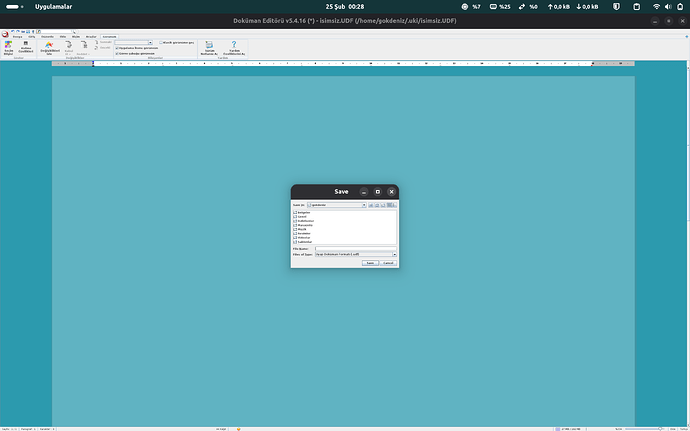Expand the Save In folder dropdown
This screenshot has width=690, height=431.
tap(364, 204)
